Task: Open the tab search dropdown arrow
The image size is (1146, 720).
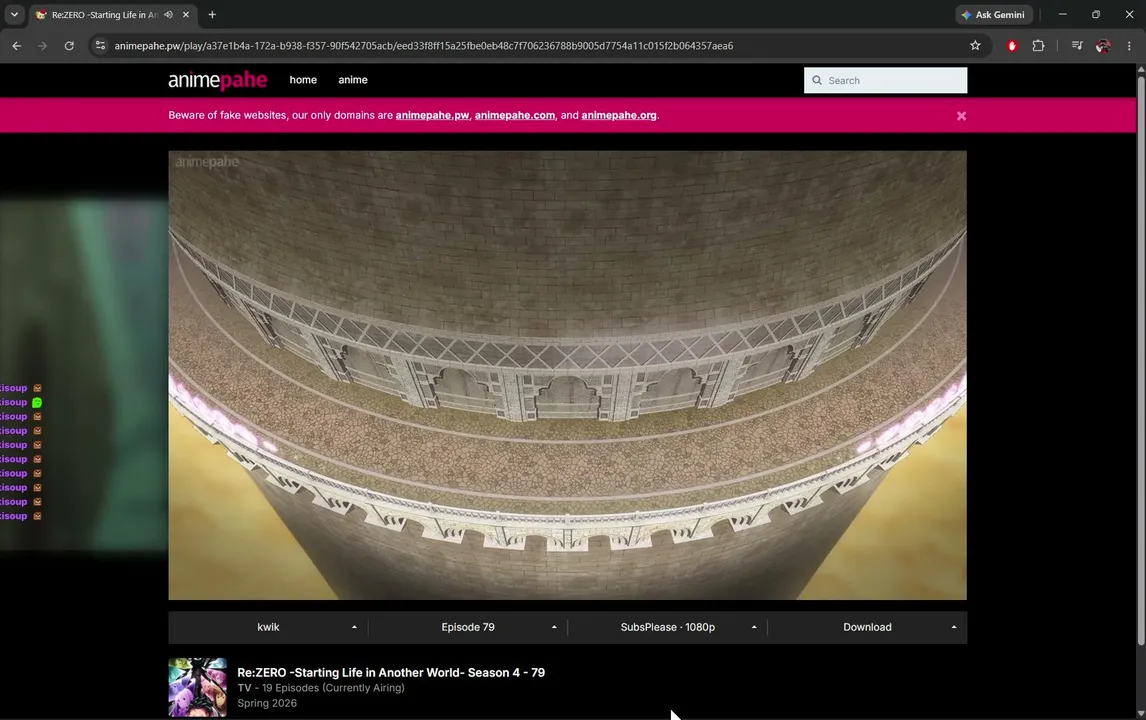Action: coord(14,15)
